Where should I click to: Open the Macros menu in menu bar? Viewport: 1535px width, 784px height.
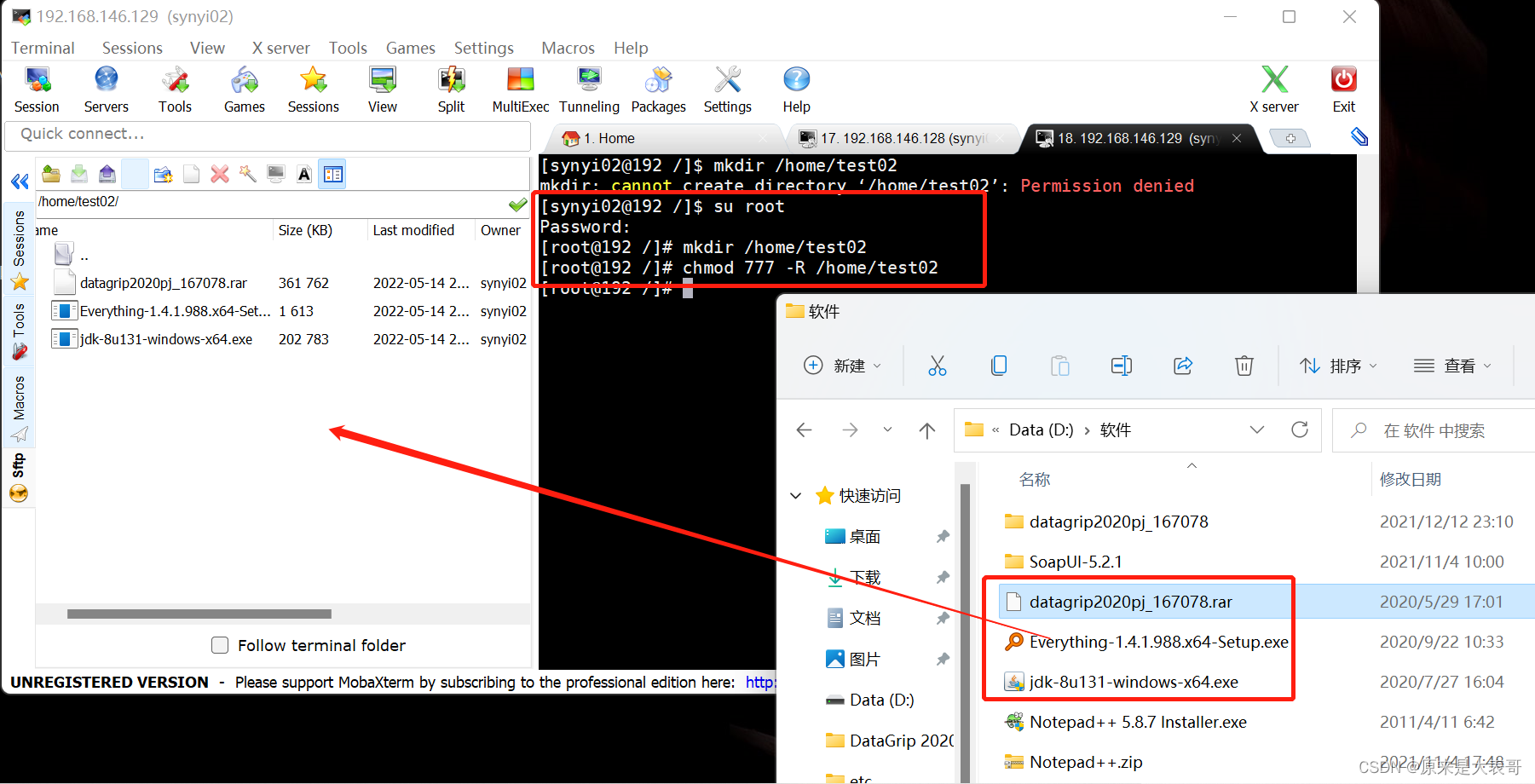[x=568, y=48]
